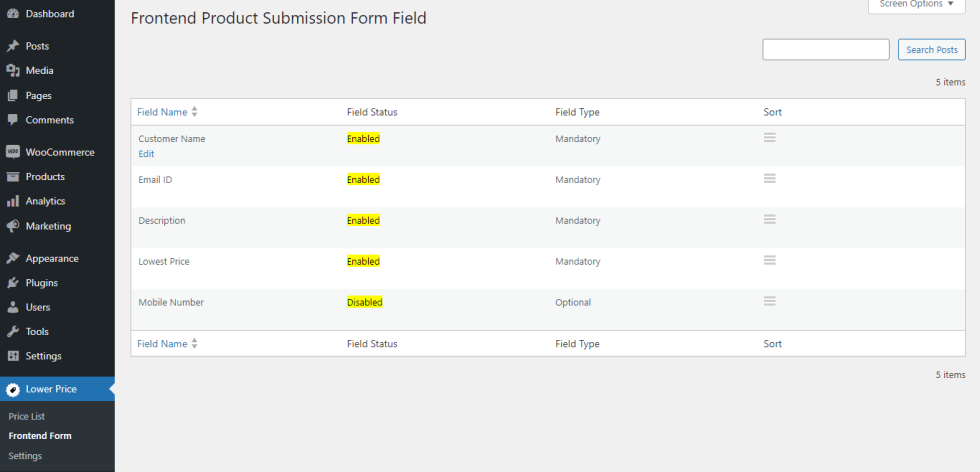Select the Frontend Form submenu item
Image resolution: width=980 pixels, height=472 pixels.
pyautogui.click(x=40, y=436)
